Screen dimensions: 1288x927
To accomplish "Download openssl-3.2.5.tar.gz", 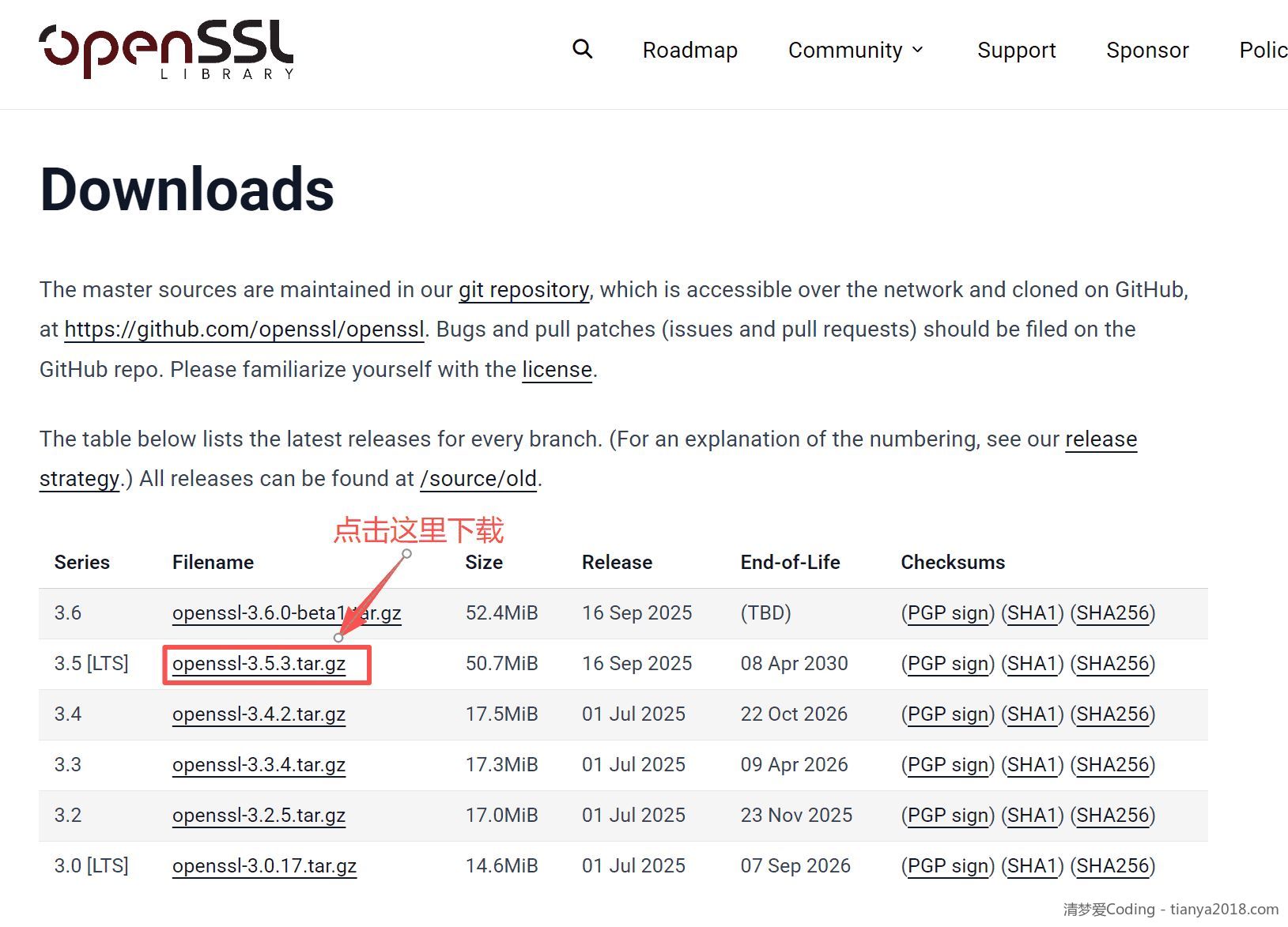I will (x=259, y=816).
